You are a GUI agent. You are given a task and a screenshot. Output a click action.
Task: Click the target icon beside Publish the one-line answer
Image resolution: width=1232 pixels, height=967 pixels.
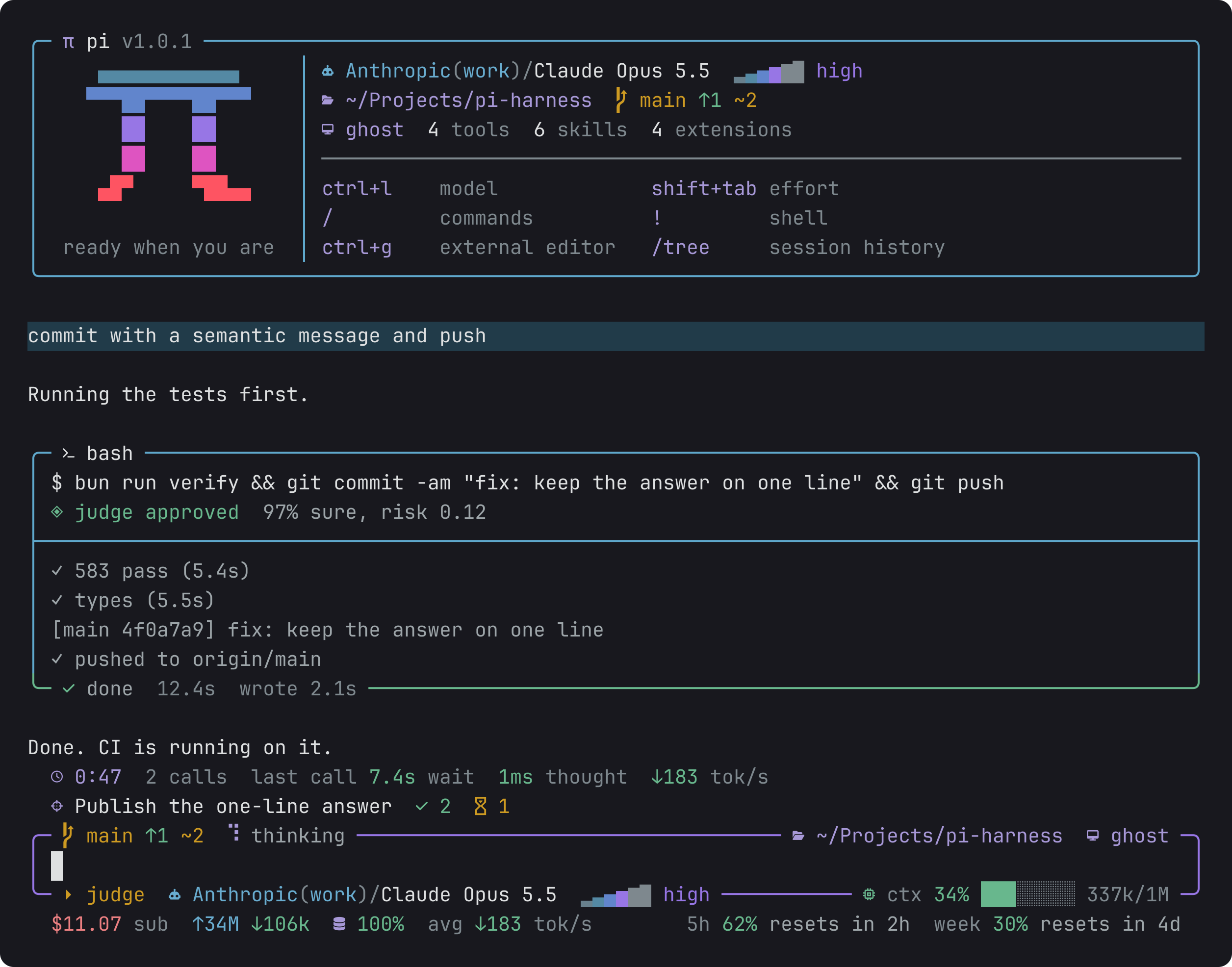pyautogui.click(x=56, y=806)
